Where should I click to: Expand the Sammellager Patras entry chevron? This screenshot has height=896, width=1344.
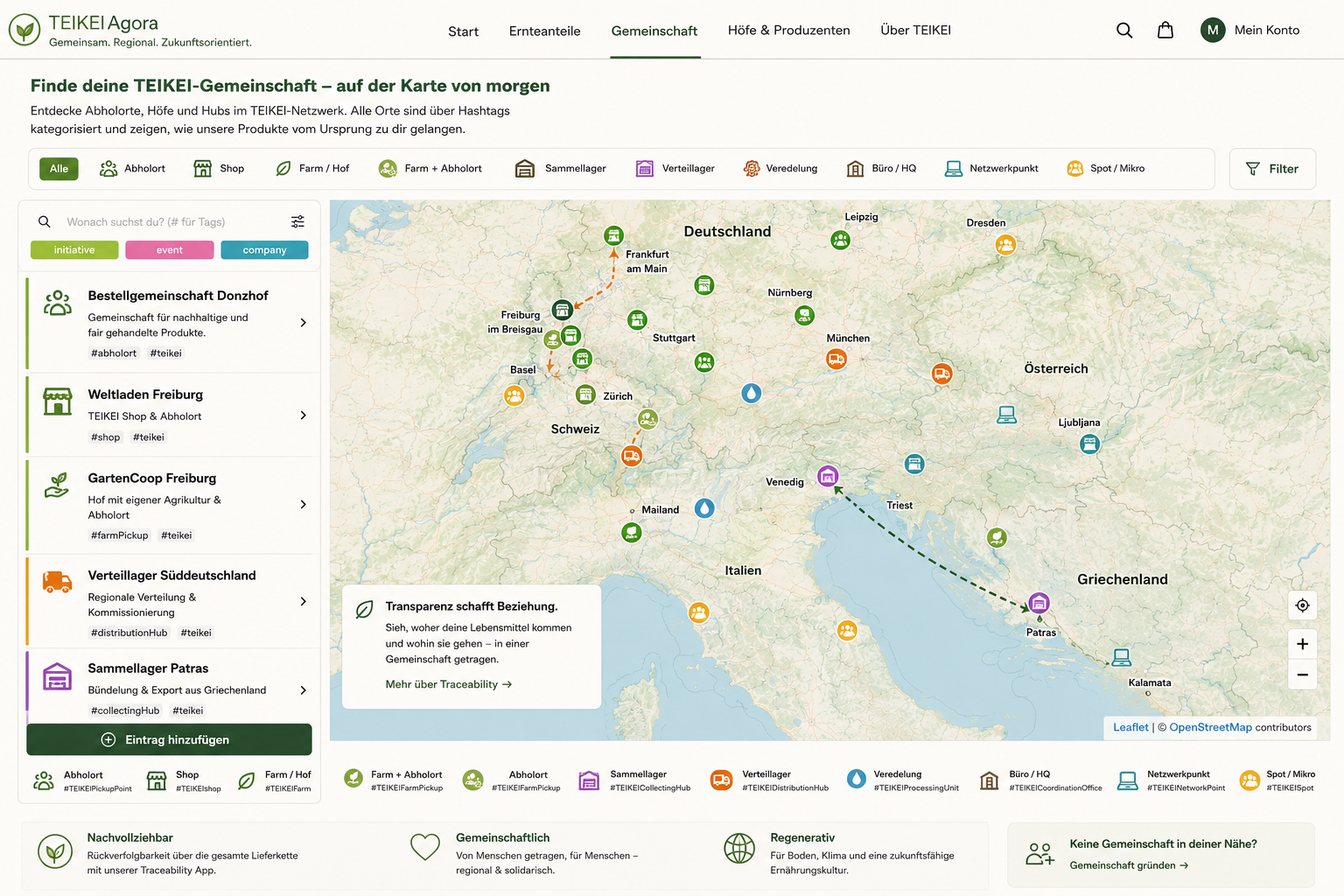[303, 690]
